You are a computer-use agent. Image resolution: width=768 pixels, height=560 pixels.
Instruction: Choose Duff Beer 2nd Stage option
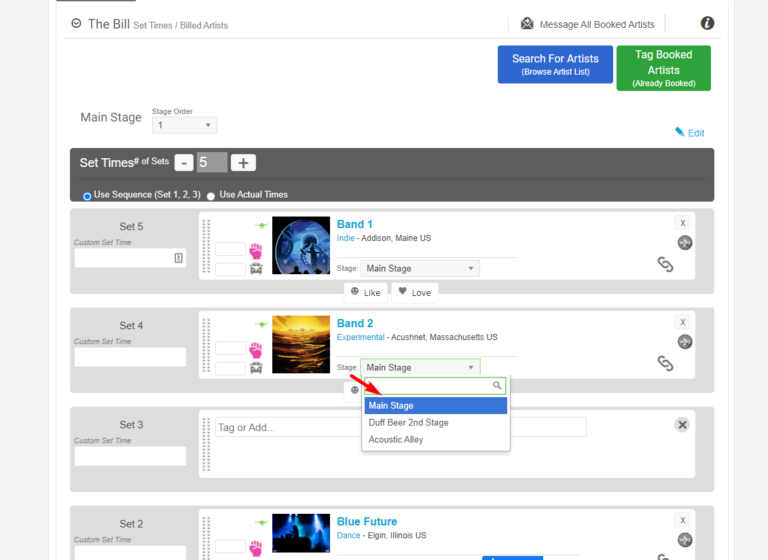coord(435,422)
